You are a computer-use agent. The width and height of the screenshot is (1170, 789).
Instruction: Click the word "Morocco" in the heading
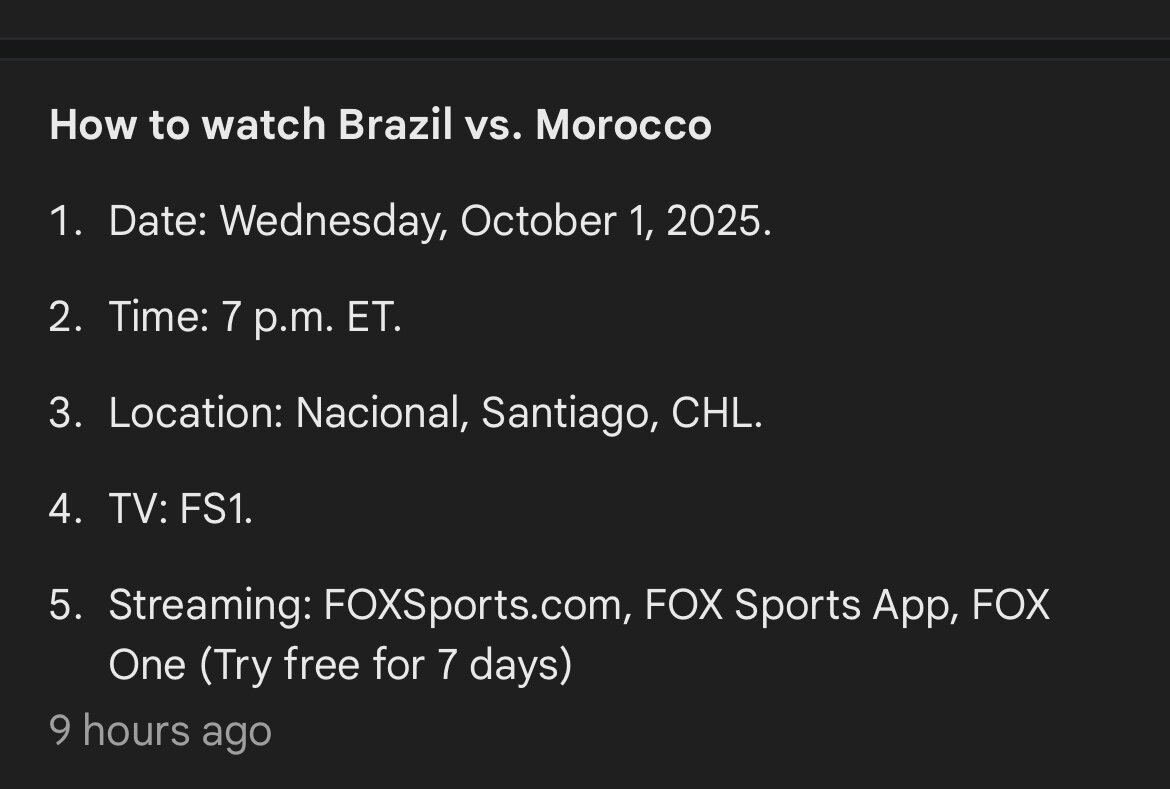[x=623, y=125]
